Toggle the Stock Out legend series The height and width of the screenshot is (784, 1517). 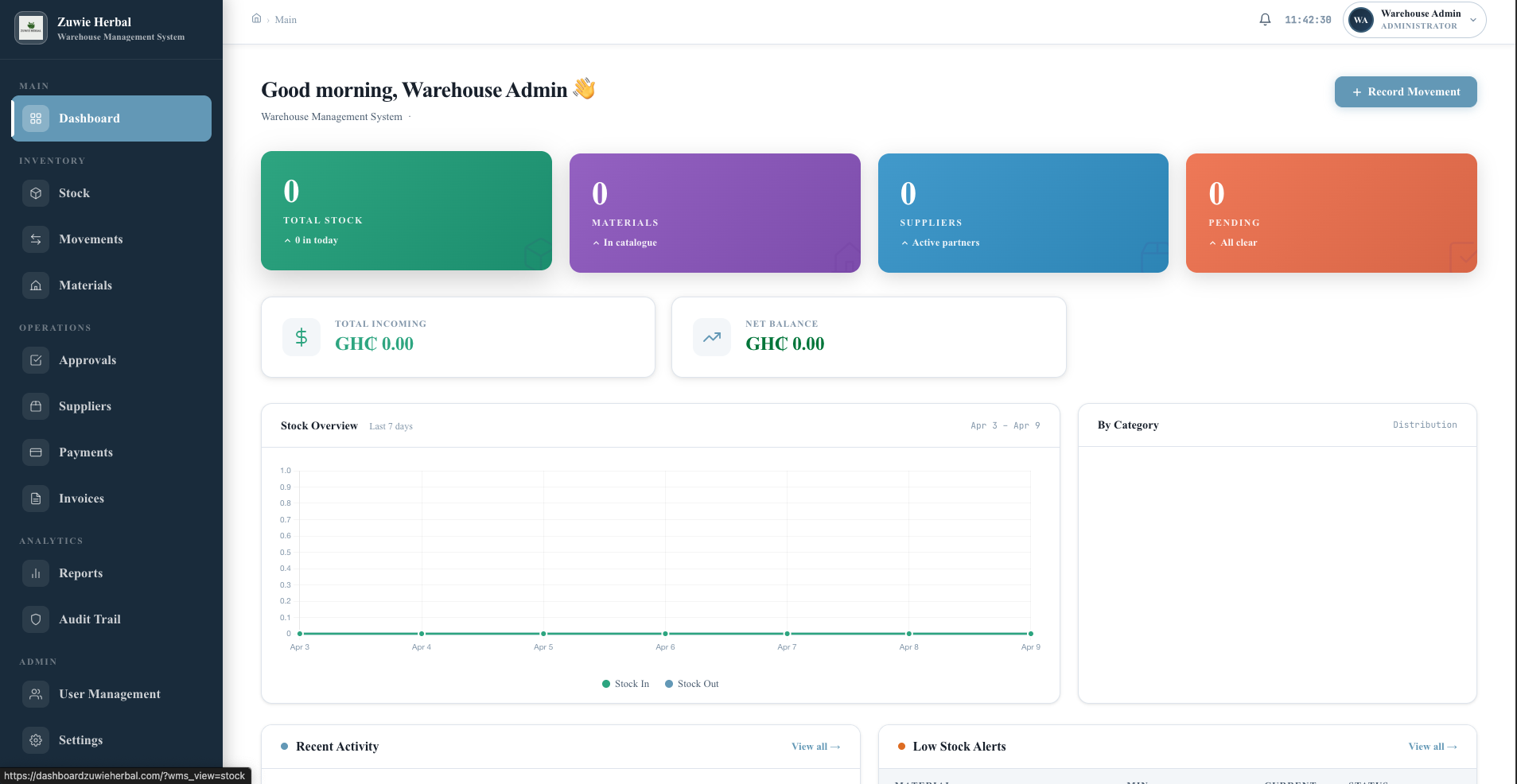[692, 684]
